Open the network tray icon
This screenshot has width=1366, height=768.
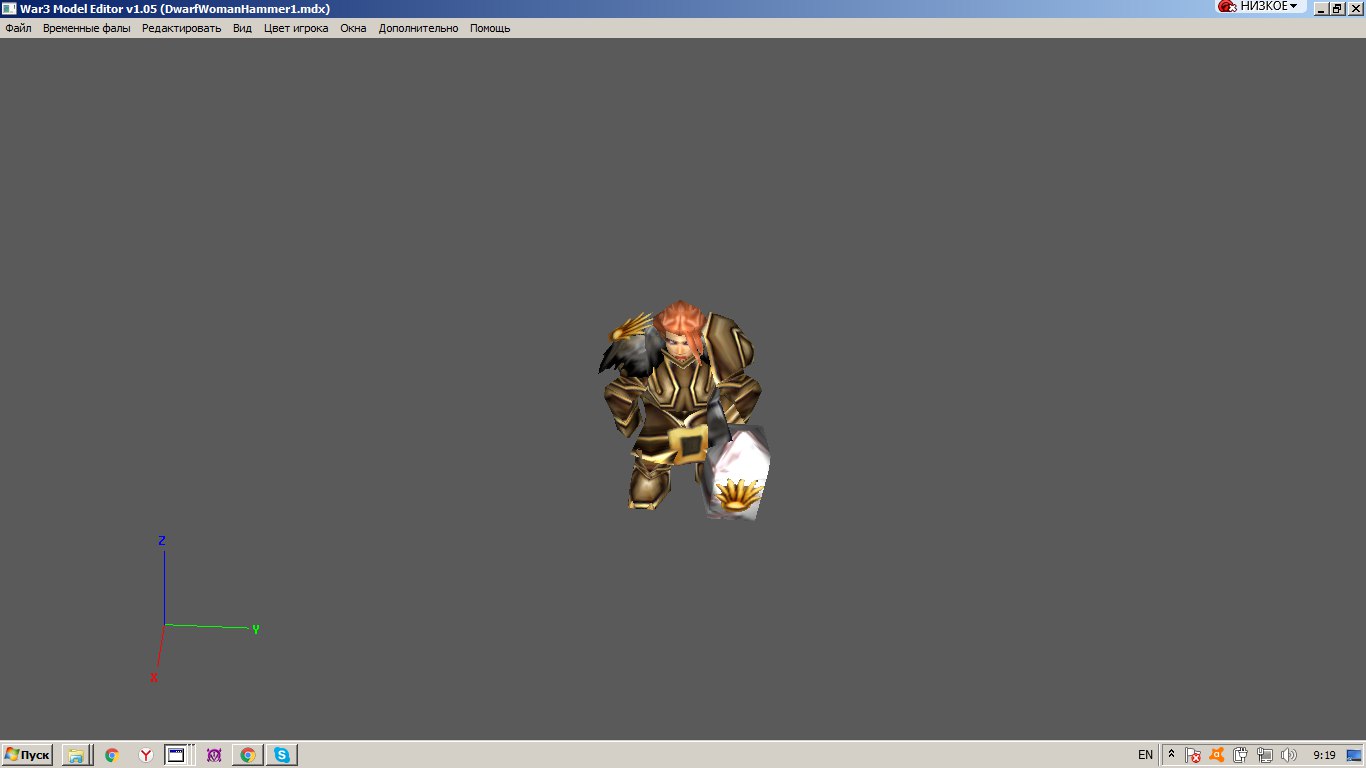pos(1265,755)
